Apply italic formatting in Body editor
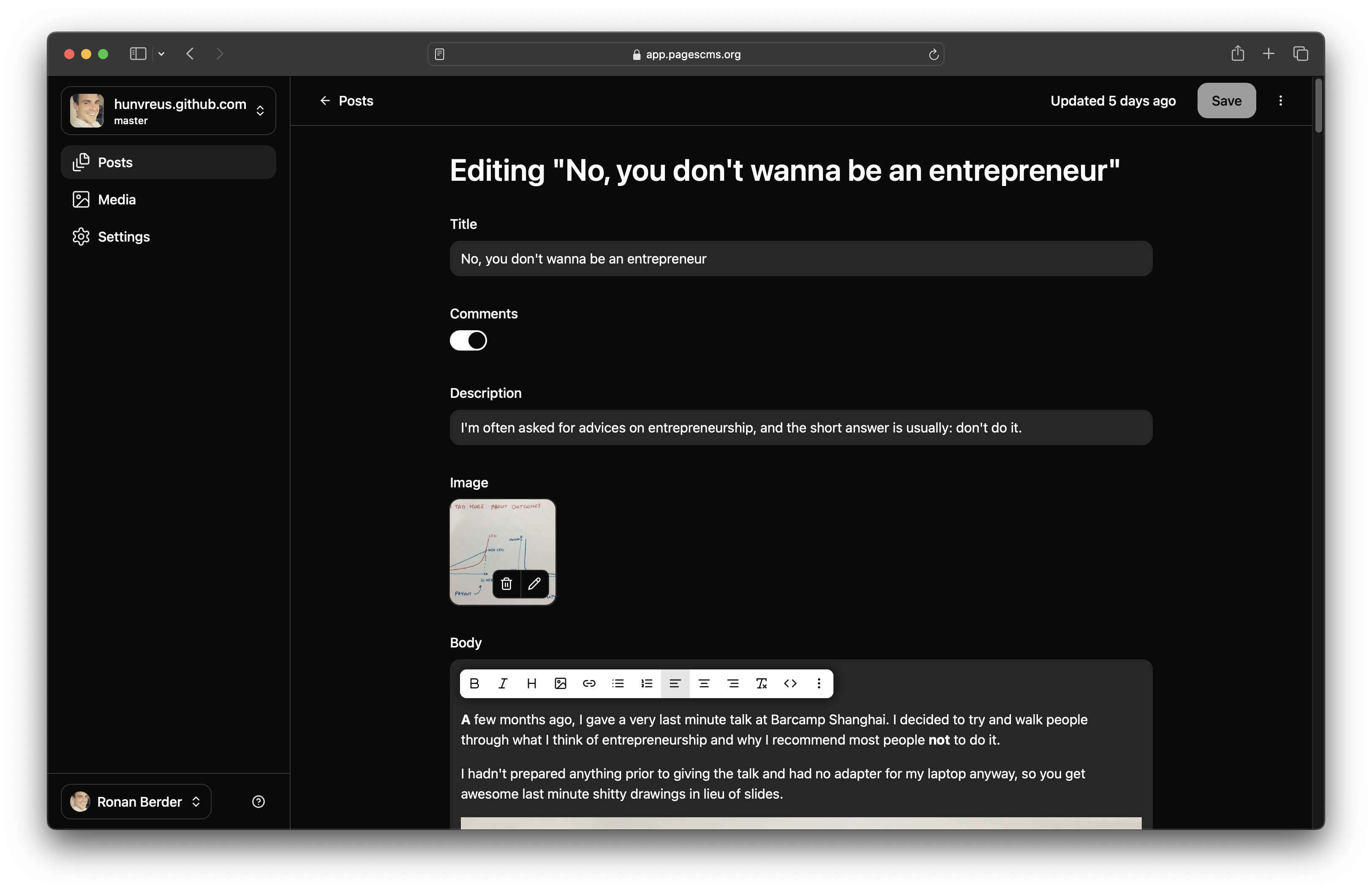Viewport: 1372px width, 892px height. point(503,683)
